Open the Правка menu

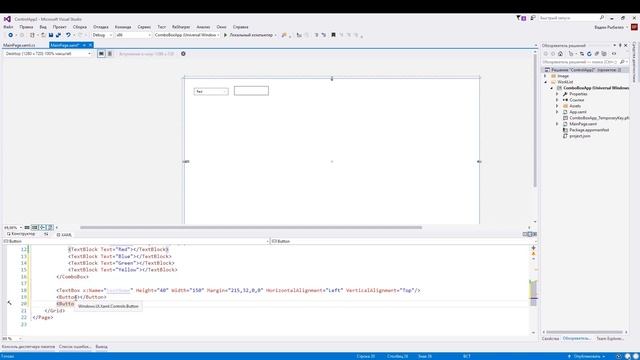[x=26, y=27]
